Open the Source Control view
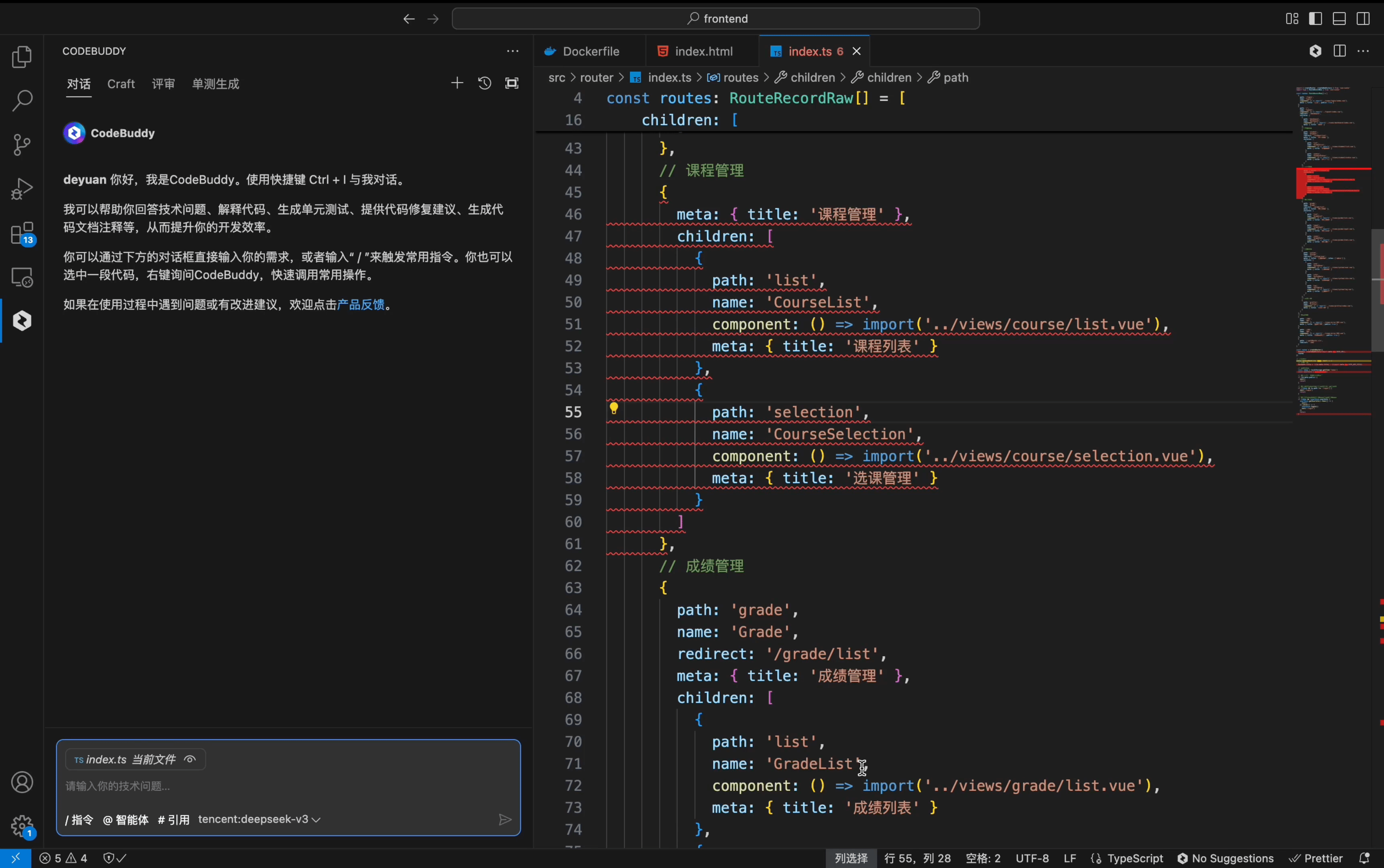1384x868 pixels. point(22,144)
